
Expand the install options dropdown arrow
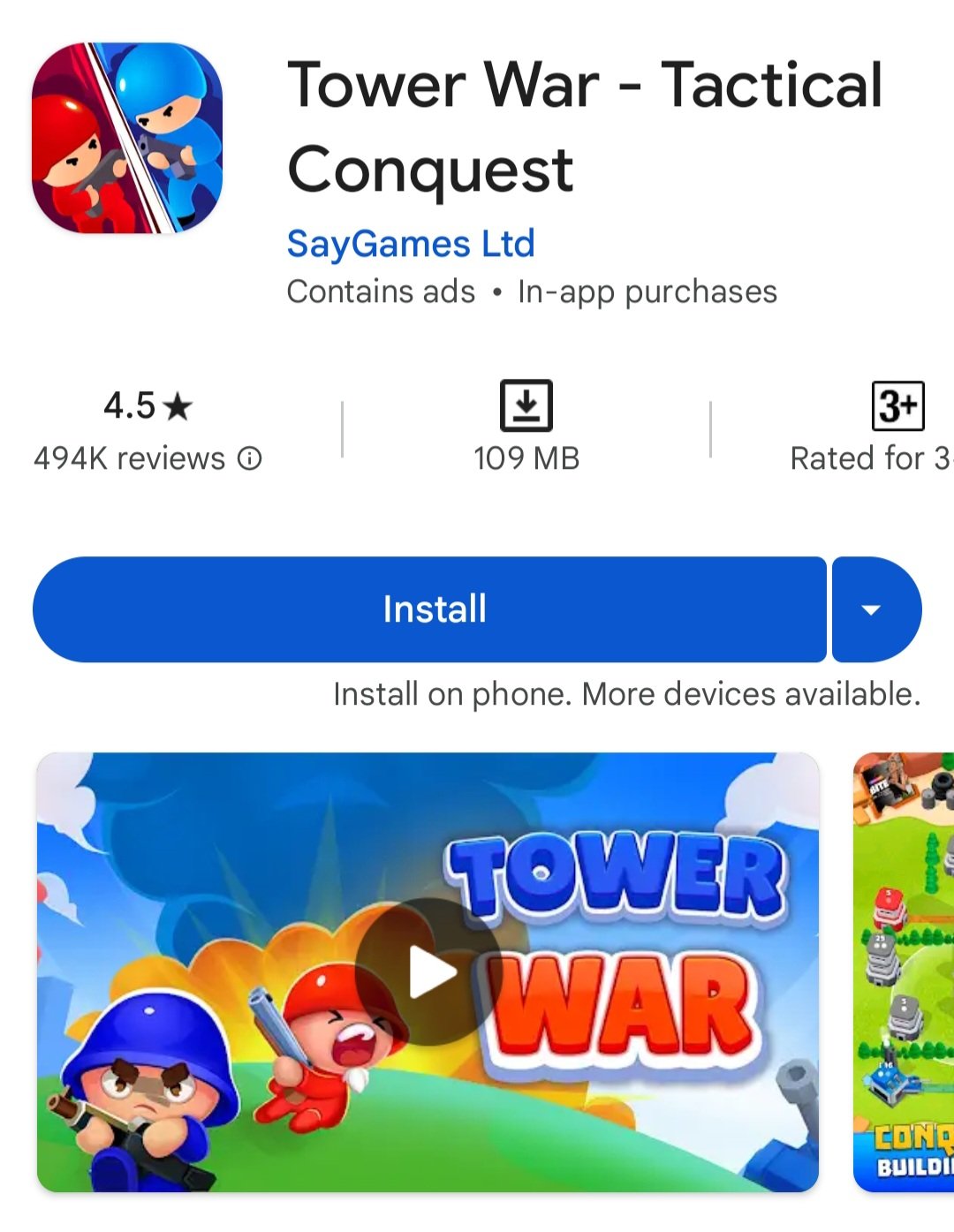[876, 609]
